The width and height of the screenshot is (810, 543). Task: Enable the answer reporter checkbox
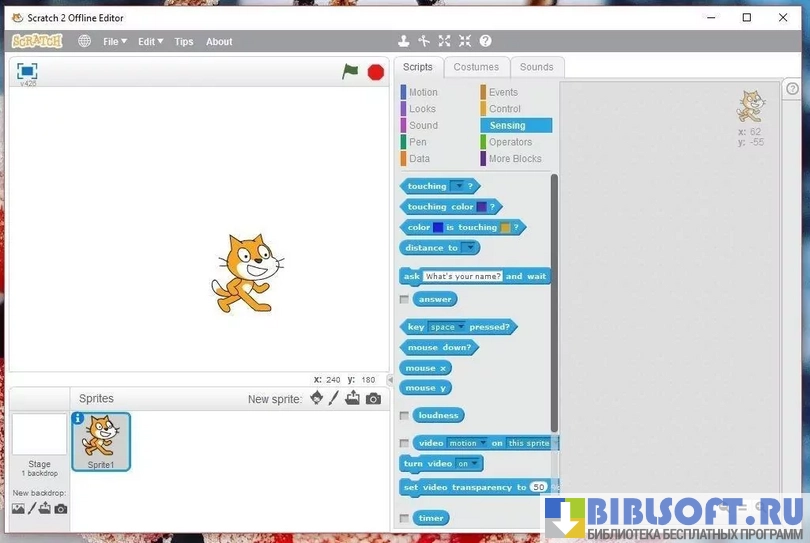coord(404,299)
